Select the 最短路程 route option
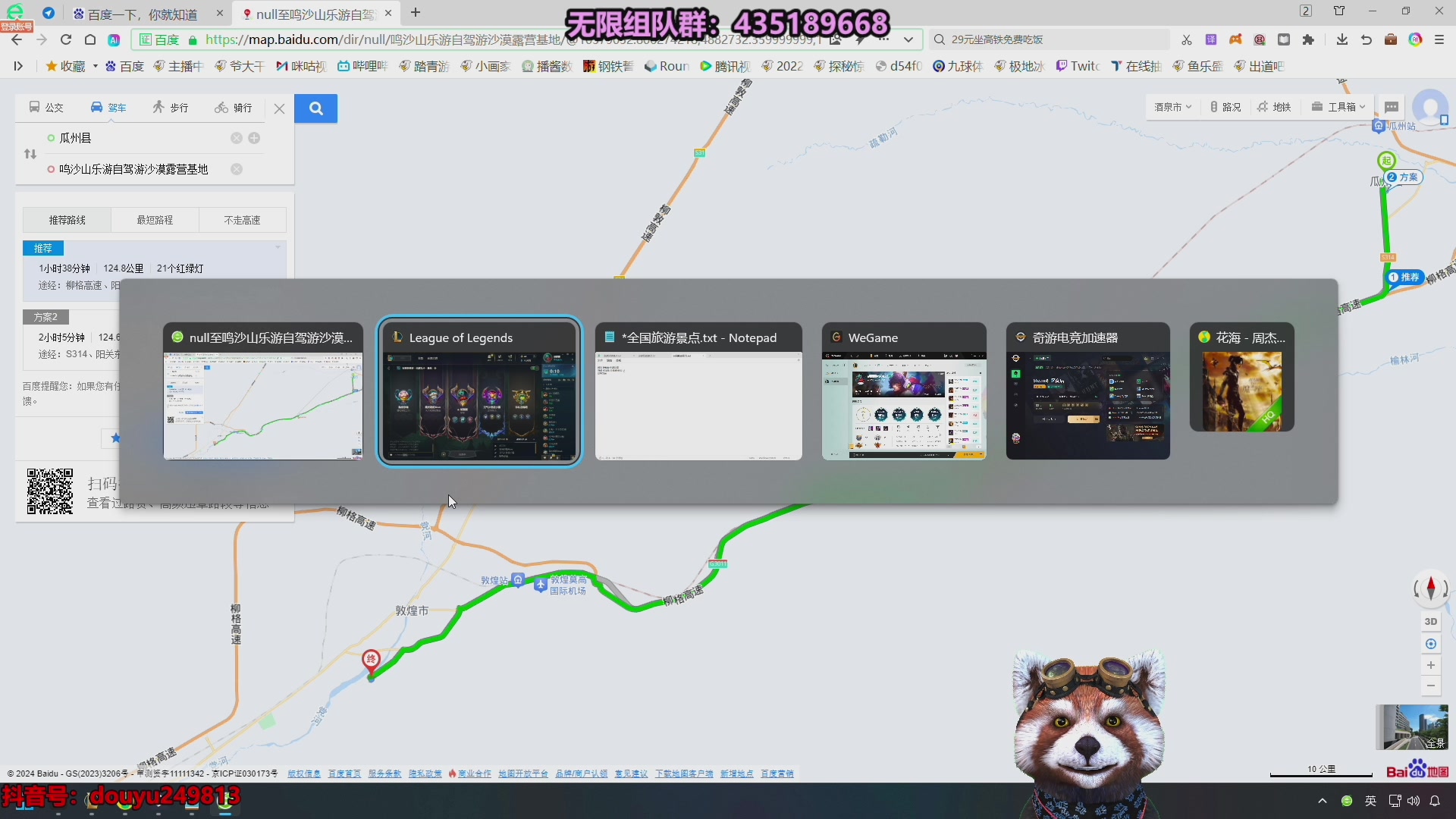 click(155, 220)
